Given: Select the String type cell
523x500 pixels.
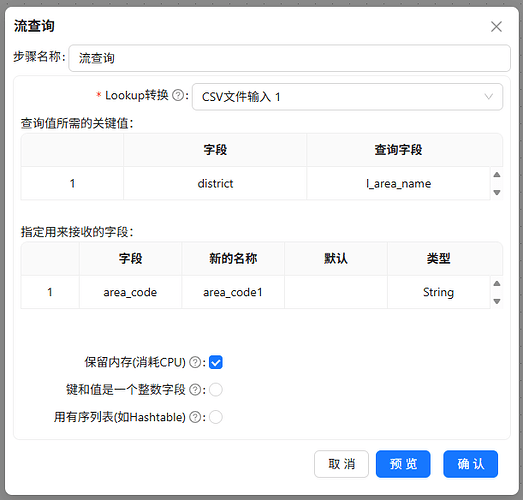Looking at the screenshot, I should 438,292.
